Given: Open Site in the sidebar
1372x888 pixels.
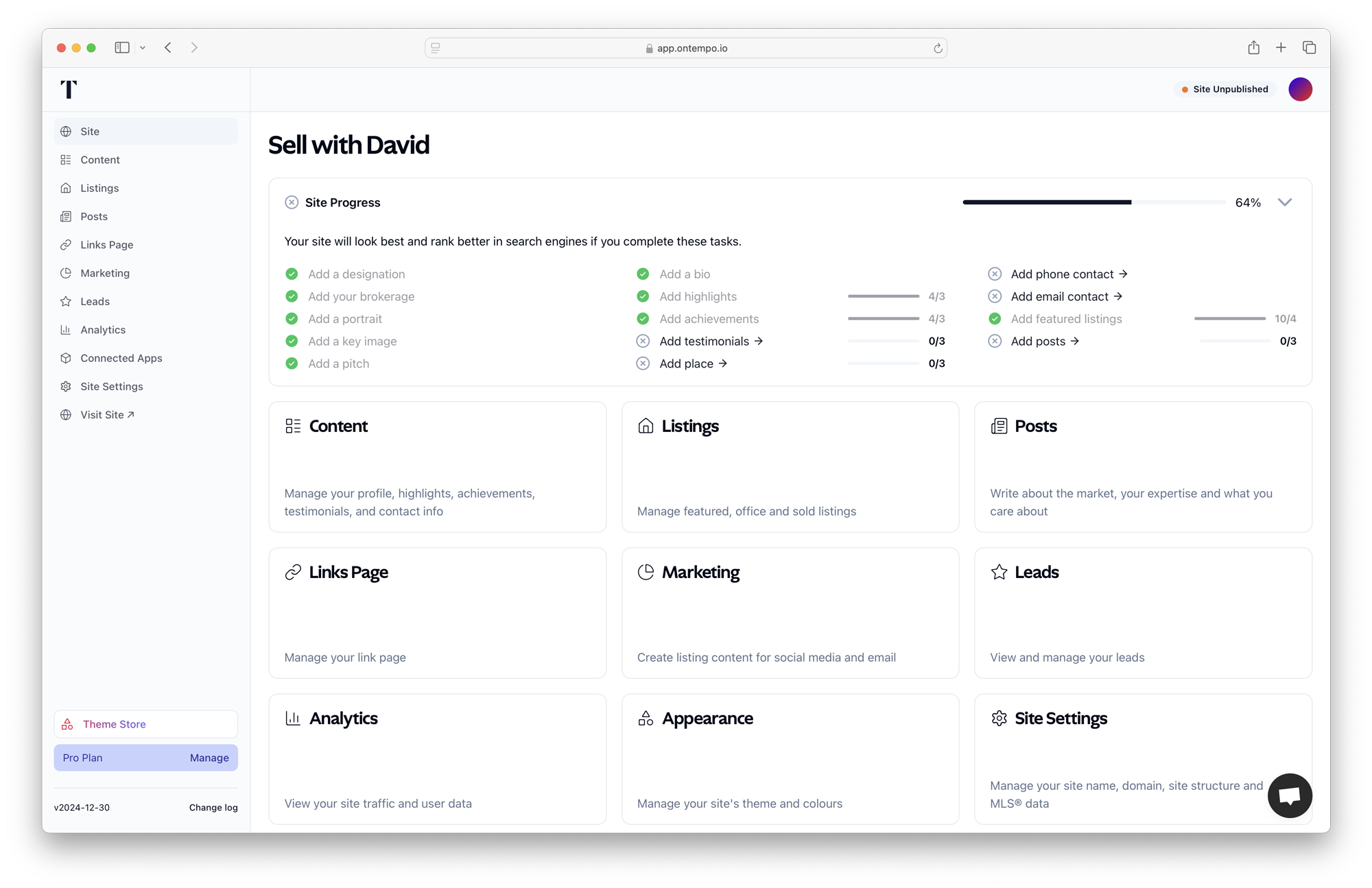Looking at the screenshot, I should coord(145,132).
